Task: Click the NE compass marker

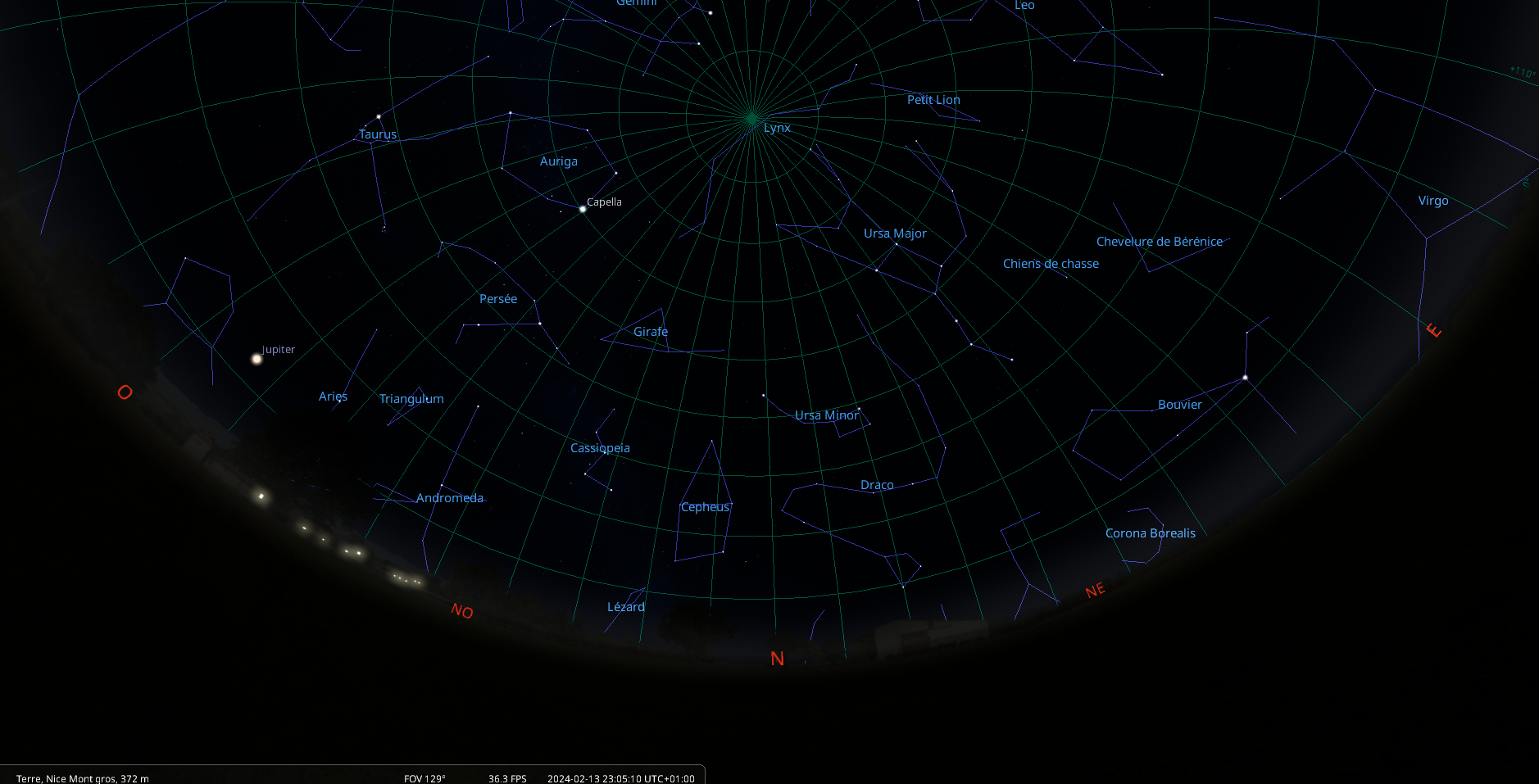Action: [1095, 591]
